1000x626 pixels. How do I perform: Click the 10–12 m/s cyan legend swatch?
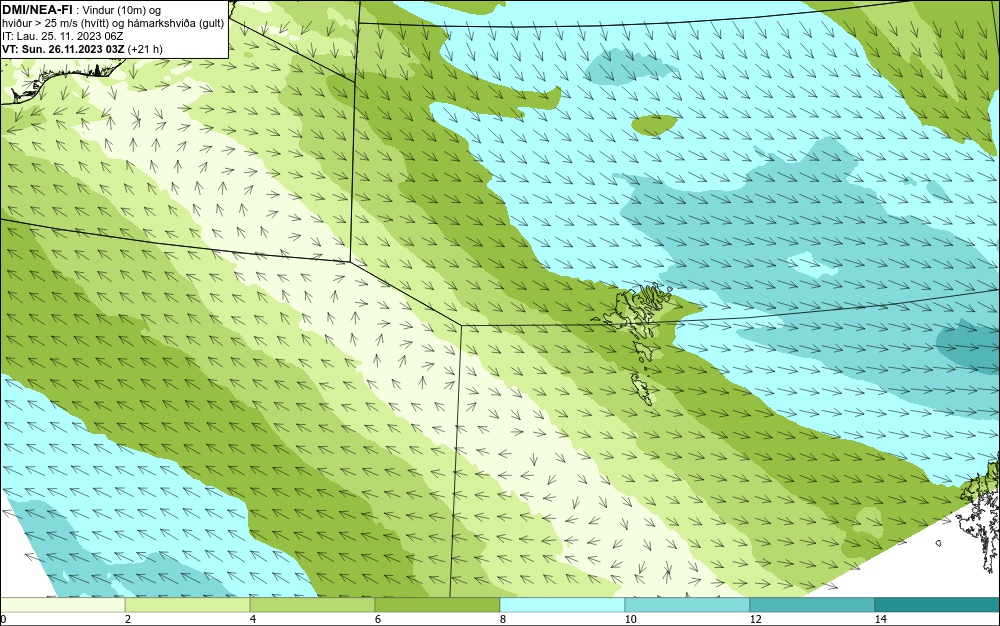(x=687, y=605)
